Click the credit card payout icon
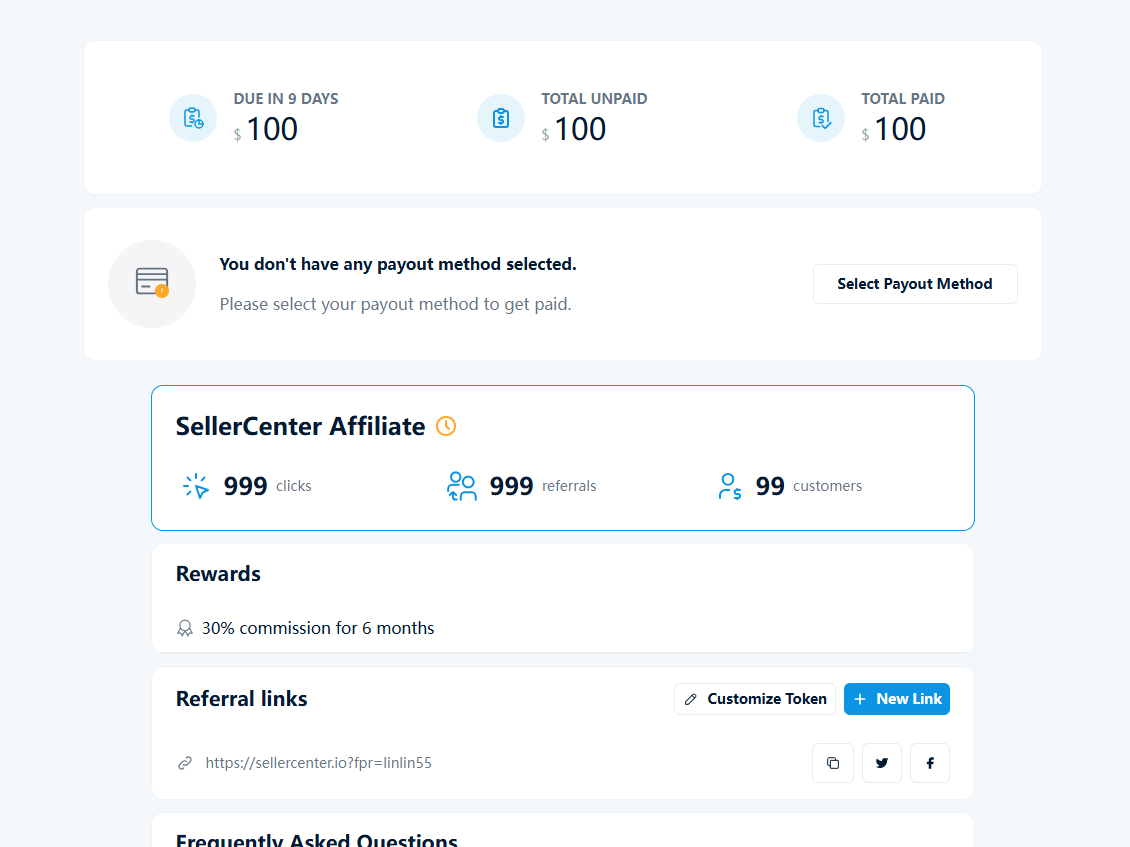 coord(151,283)
